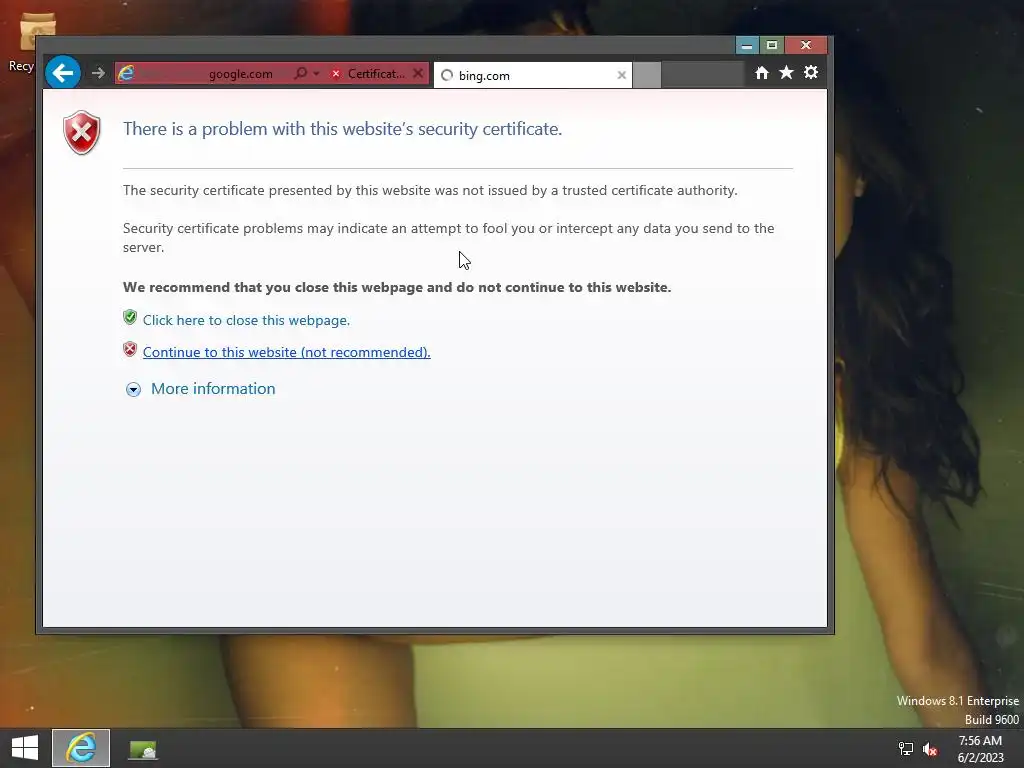Click Internet Explorer taskbar icon

coord(81,748)
